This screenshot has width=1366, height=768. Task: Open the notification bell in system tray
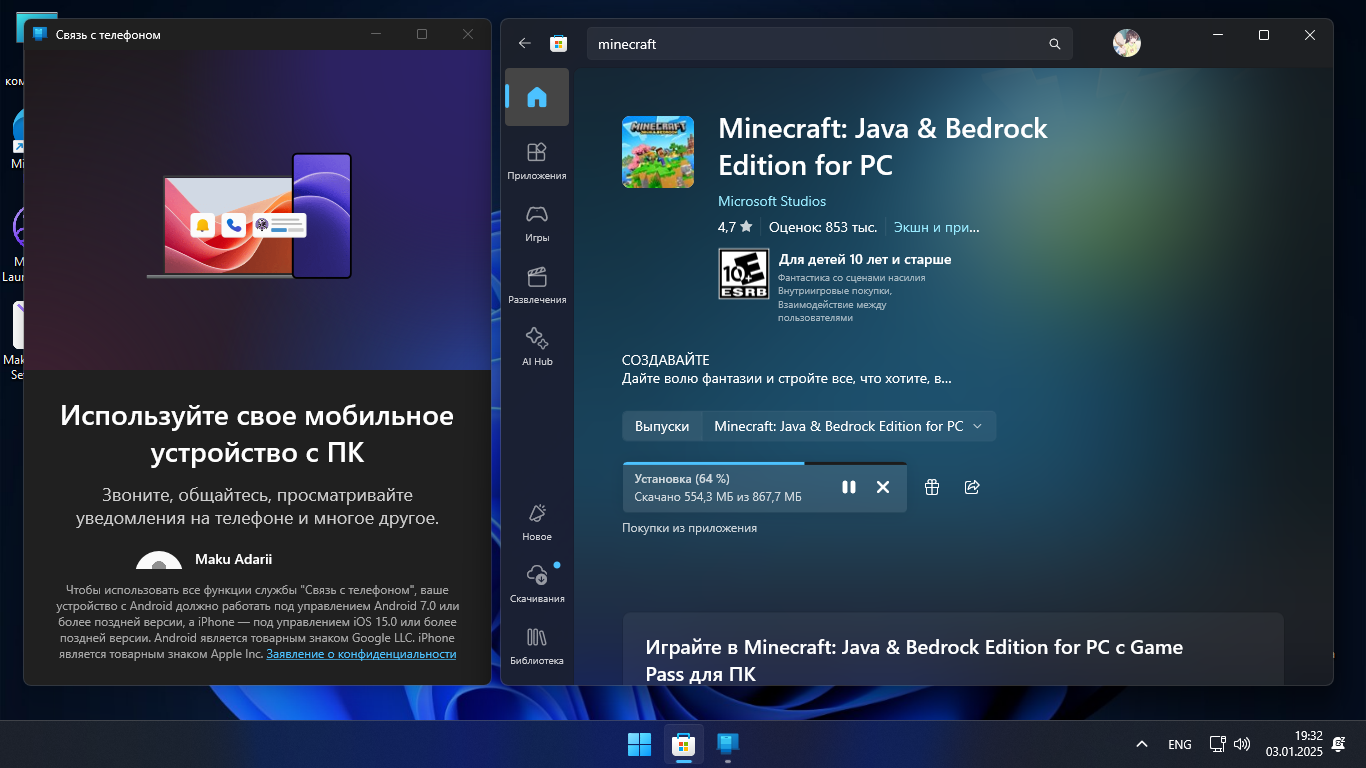pos(1338,744)
